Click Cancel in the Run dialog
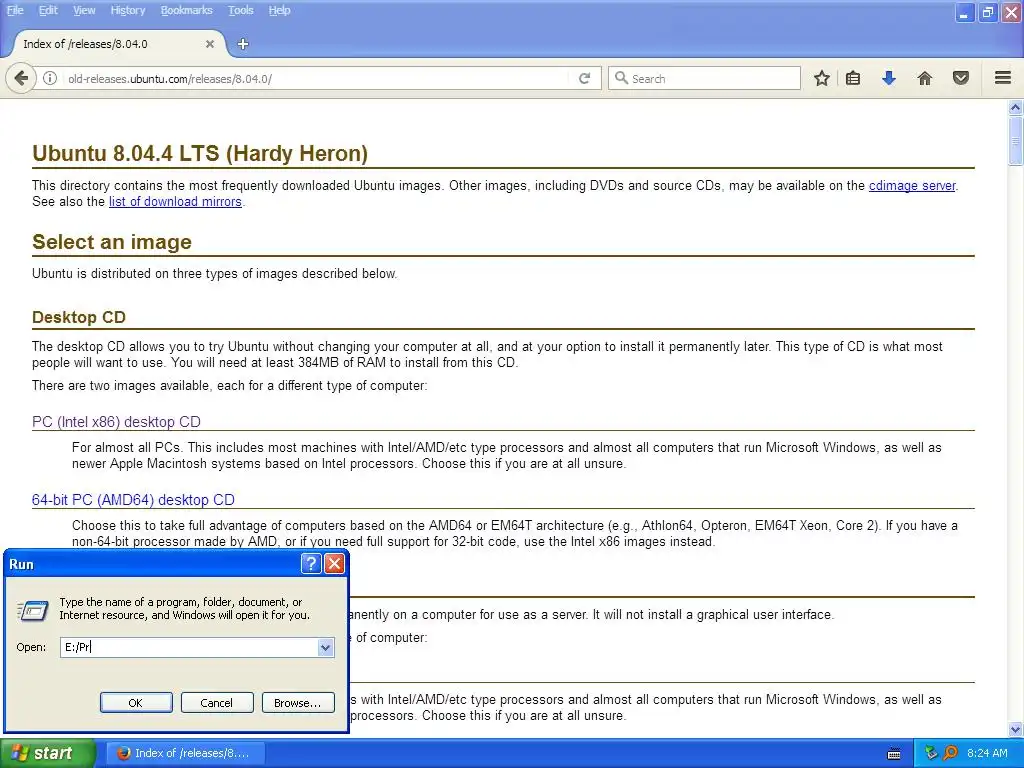Screen dimensions: 1024x768 pyautogui.click(x=217, y=703)
